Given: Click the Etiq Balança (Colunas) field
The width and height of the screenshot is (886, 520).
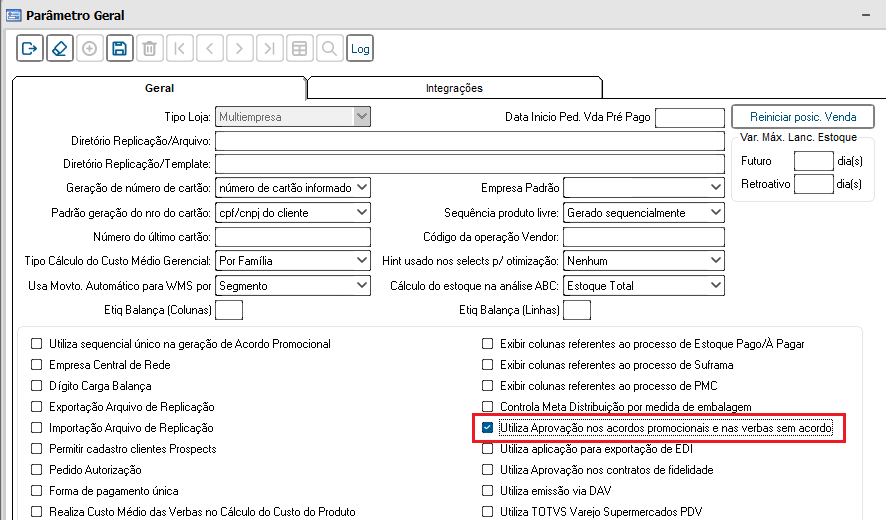Looking at the screenshot, I should (x=229, y=310).
